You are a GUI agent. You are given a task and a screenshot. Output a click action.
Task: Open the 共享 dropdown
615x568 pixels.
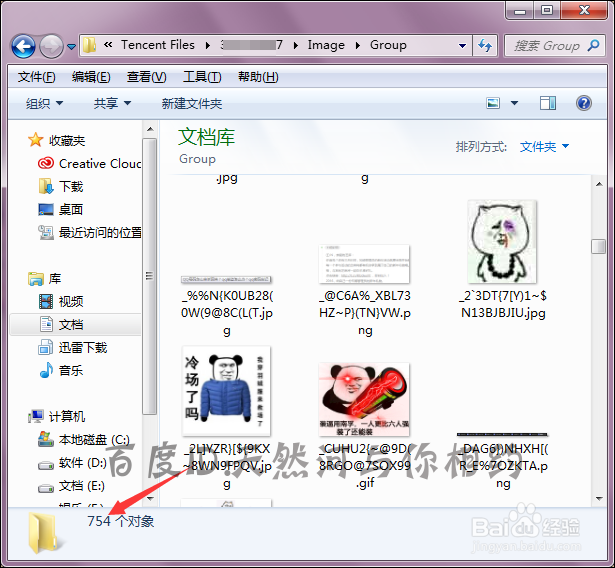(112, 104)
